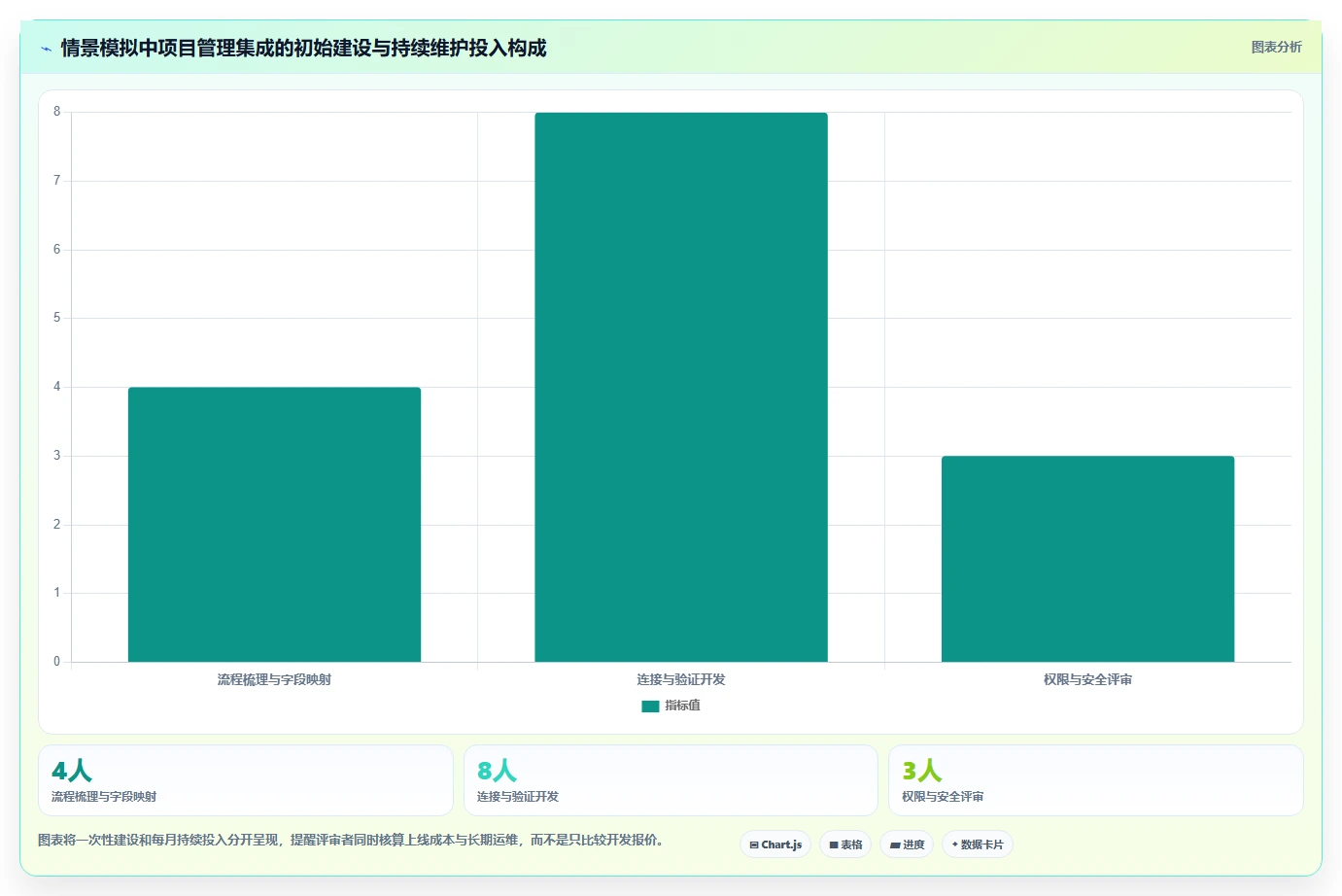Click the 连接与验证开发 x-axis label
This screenshot has width=1342, height=896.
[681, 679]
